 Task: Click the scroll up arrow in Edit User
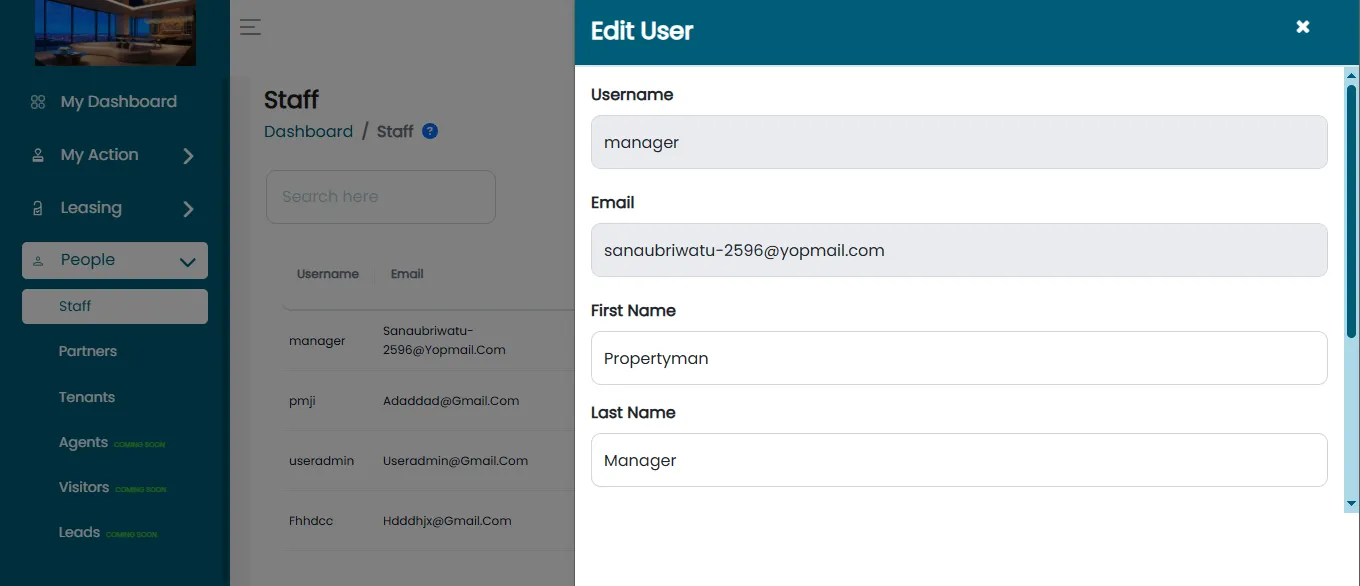pyautogui.click(x=1352, y=74)
